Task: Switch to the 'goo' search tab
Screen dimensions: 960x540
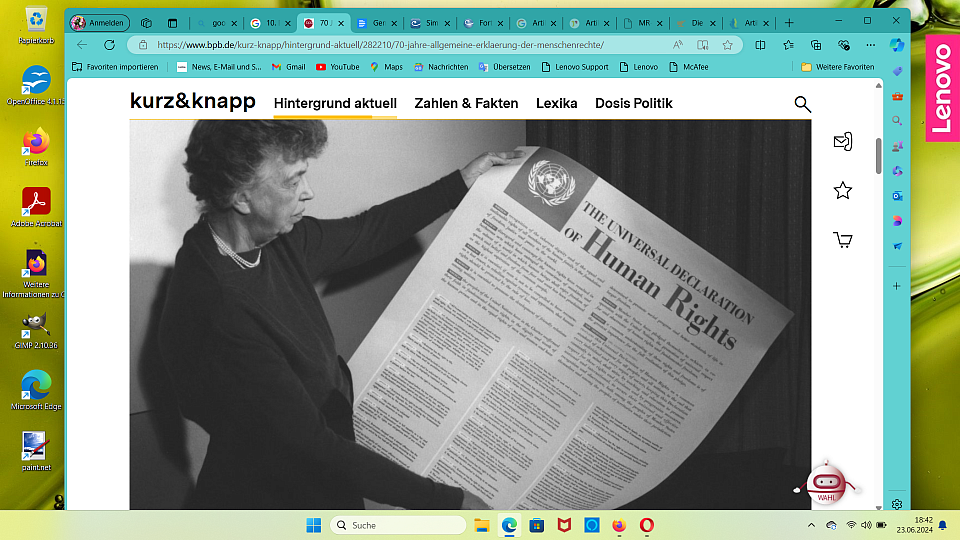Action: tap(217, 23)
